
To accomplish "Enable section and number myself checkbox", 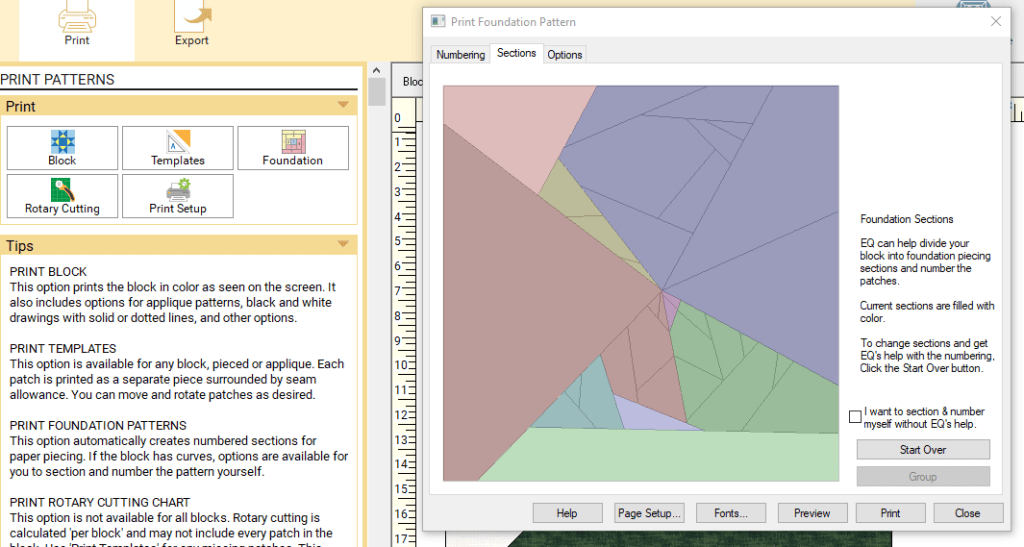I will pyautogui.click(x=855, y=416).
